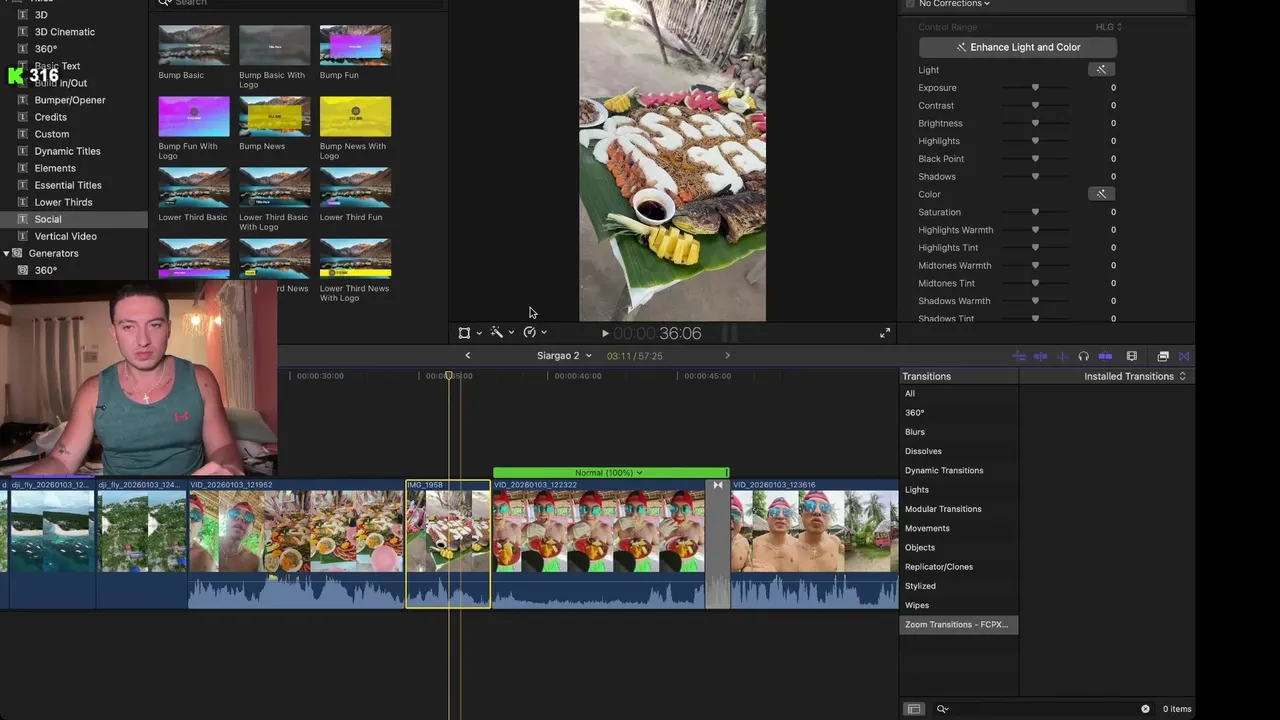The height and width of the screenshot is (720, 1280).
Task: Select the Bump News With Logo thumbnail
Action: (x=355, y=117)
